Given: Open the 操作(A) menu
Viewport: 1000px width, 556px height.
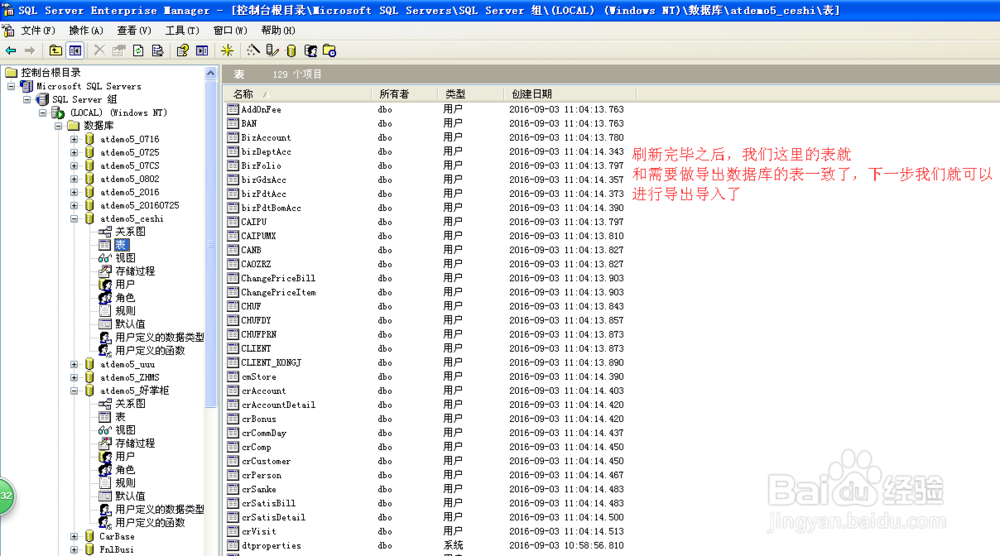Looking at the screenshot, I should point(85,30).
